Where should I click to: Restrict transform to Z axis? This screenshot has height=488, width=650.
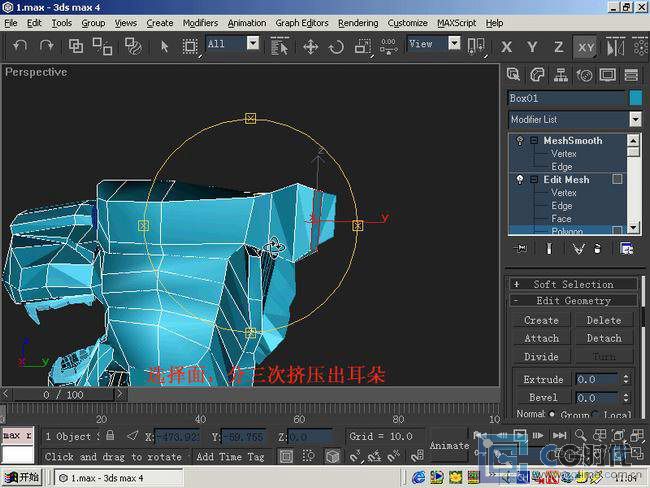click(x=558, y=47)
